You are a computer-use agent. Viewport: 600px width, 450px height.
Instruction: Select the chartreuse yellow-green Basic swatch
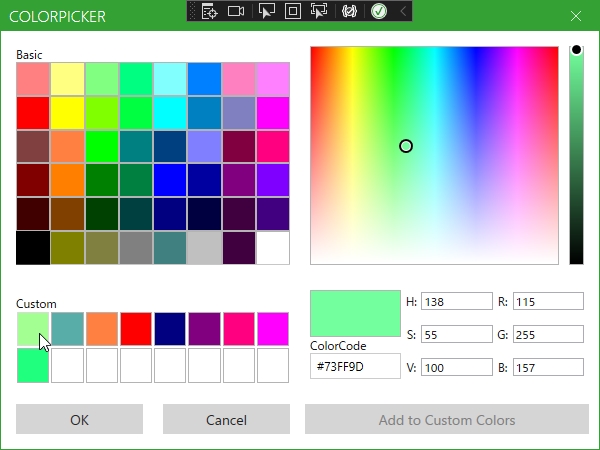[102, 113]
